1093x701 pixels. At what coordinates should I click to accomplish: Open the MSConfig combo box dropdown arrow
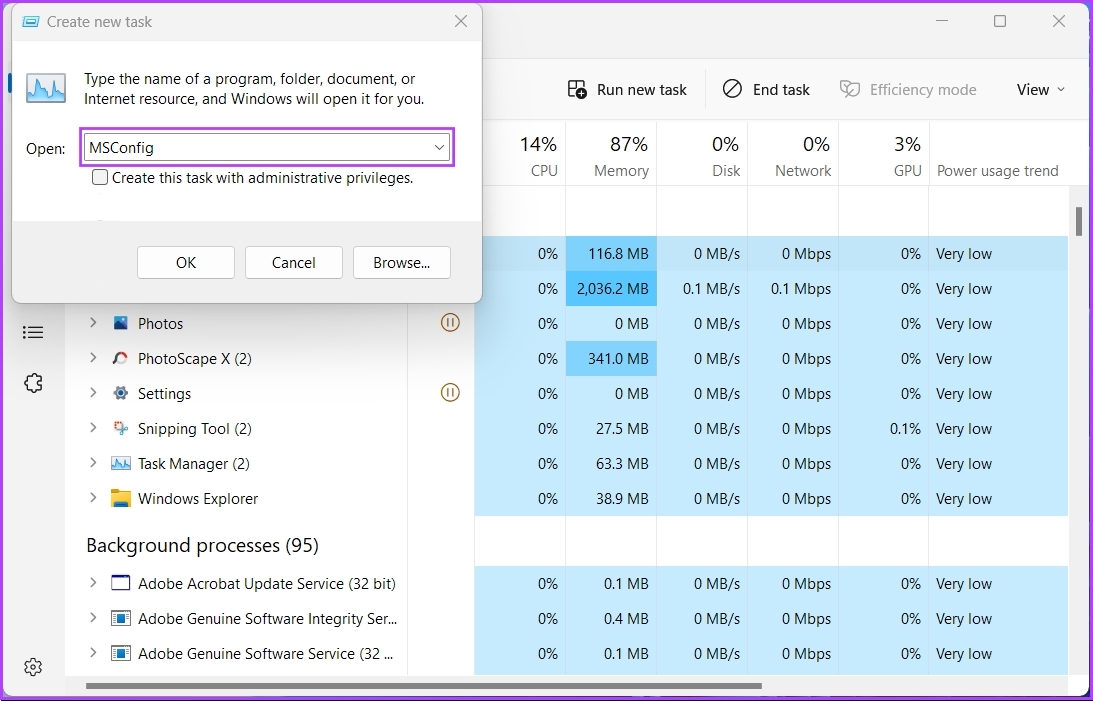[x=439, y=147]
